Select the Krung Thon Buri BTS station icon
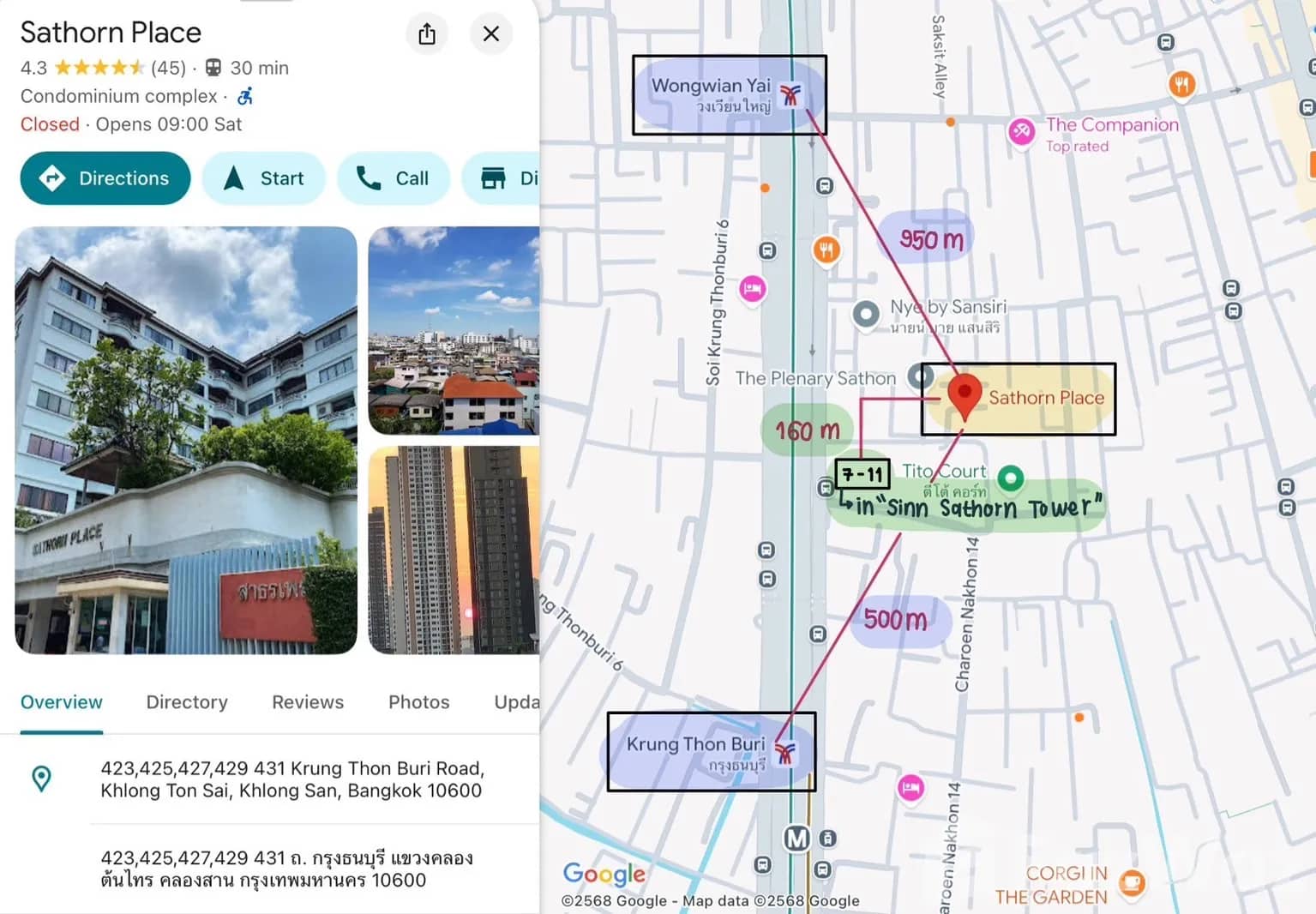Viewport: 1316px width, 914px height. tap(784, 753)
